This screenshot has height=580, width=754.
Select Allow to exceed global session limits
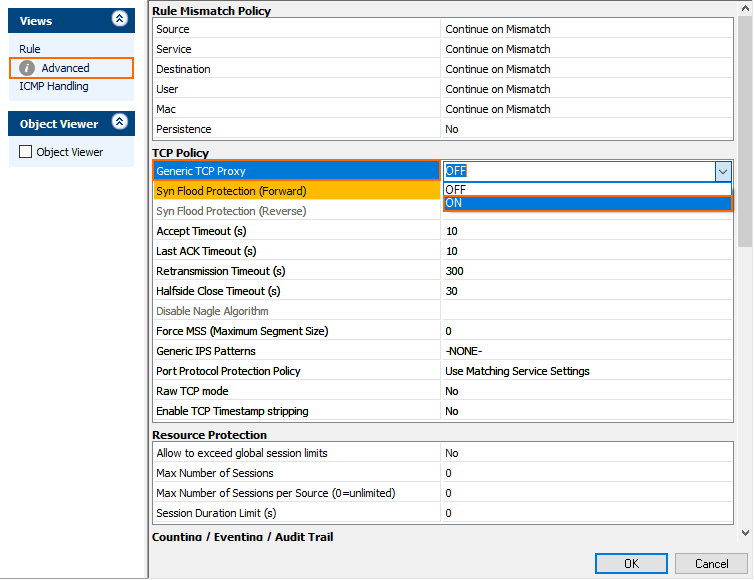click(x=297, y=454)
